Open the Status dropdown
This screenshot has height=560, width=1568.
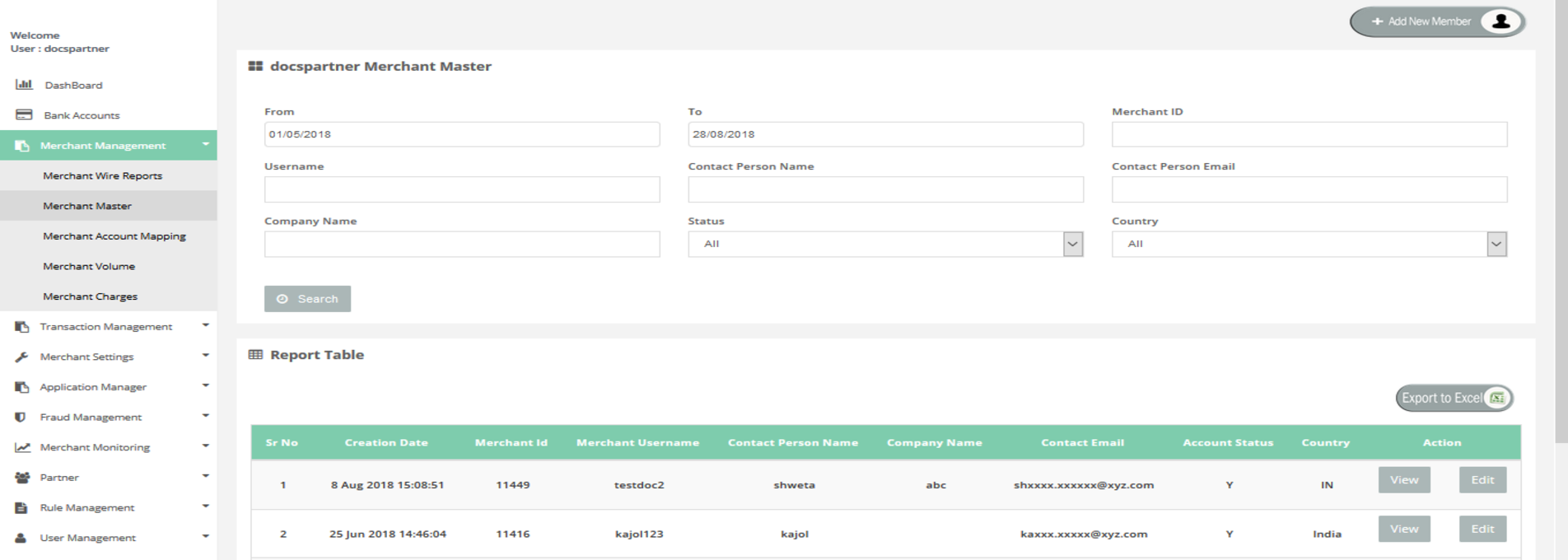pyautogui.click(x=1072, y=244)
